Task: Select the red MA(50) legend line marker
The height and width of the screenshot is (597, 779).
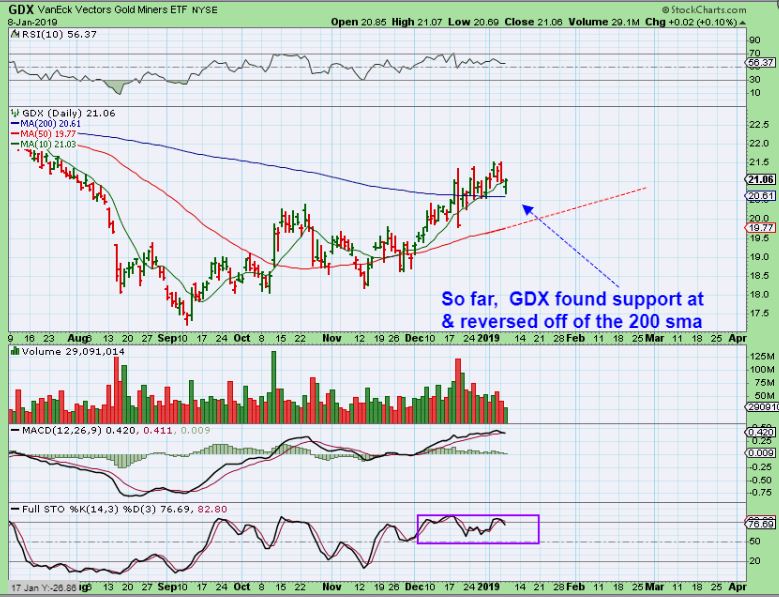Action: pos(15,134)
